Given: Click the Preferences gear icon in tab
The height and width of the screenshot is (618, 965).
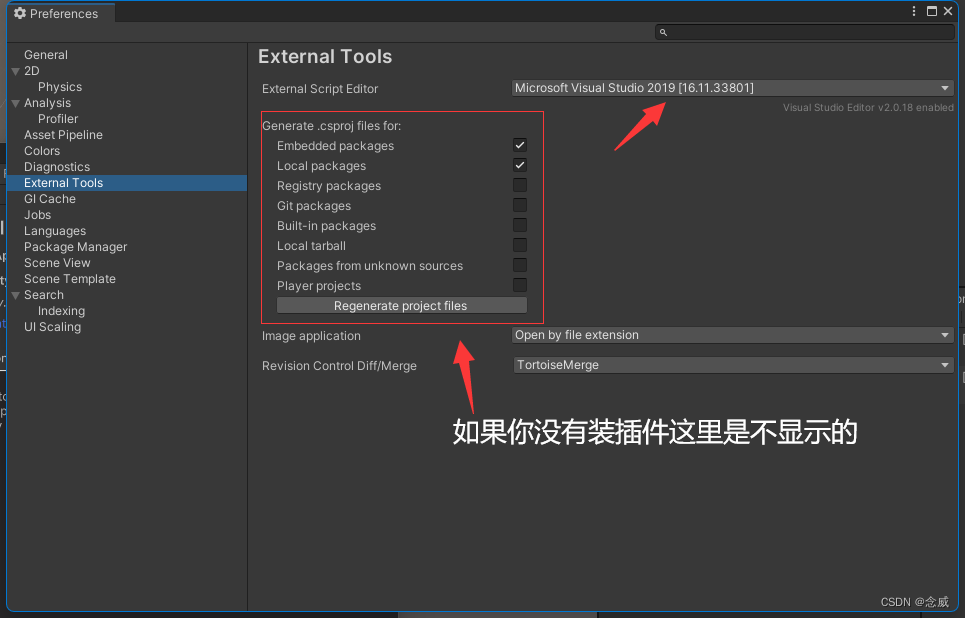Looking at the screenshot, I should point(20,13).
